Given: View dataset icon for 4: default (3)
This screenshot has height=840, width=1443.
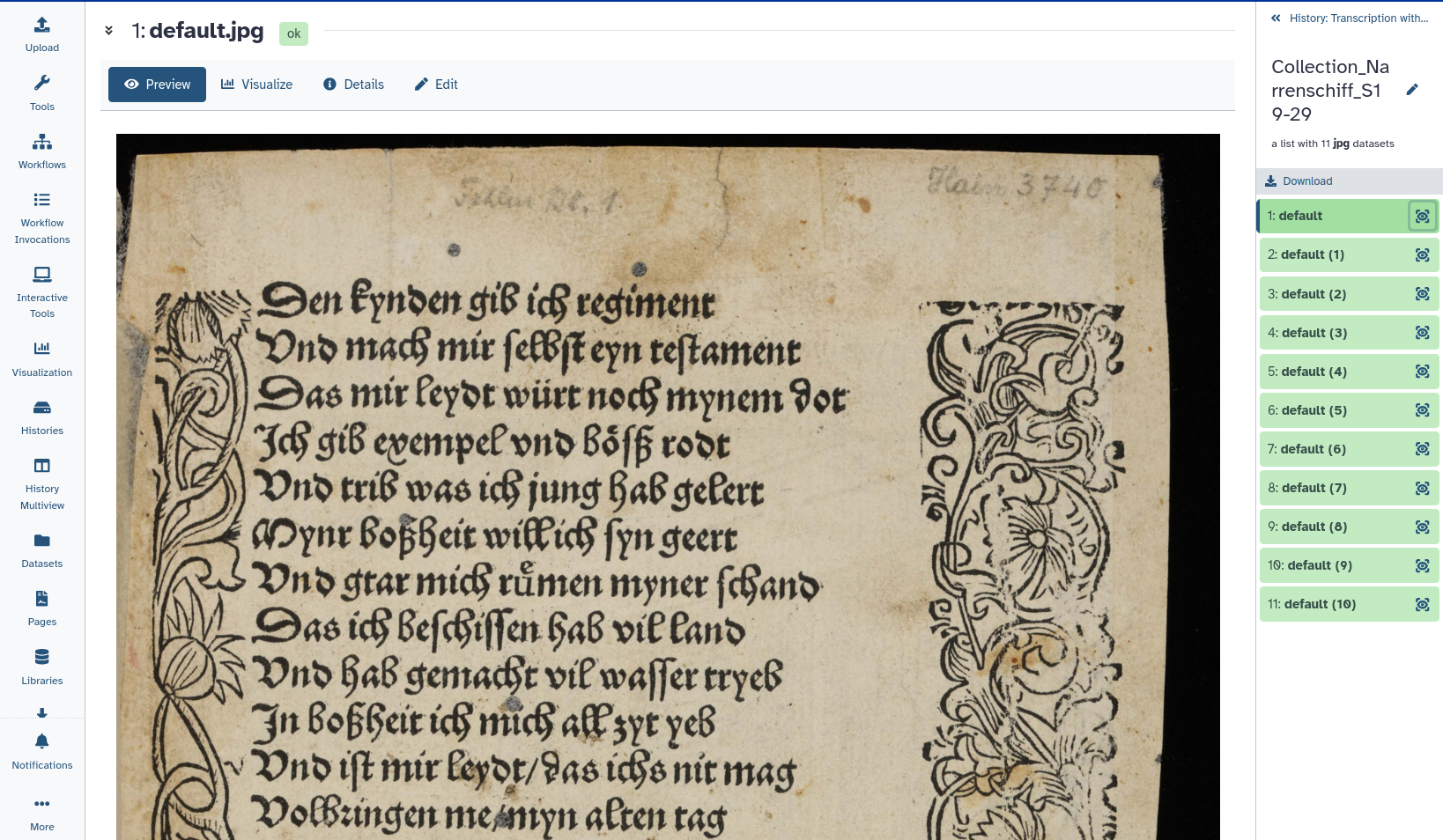Looking at the screenshot, I should coord(1423,333).
